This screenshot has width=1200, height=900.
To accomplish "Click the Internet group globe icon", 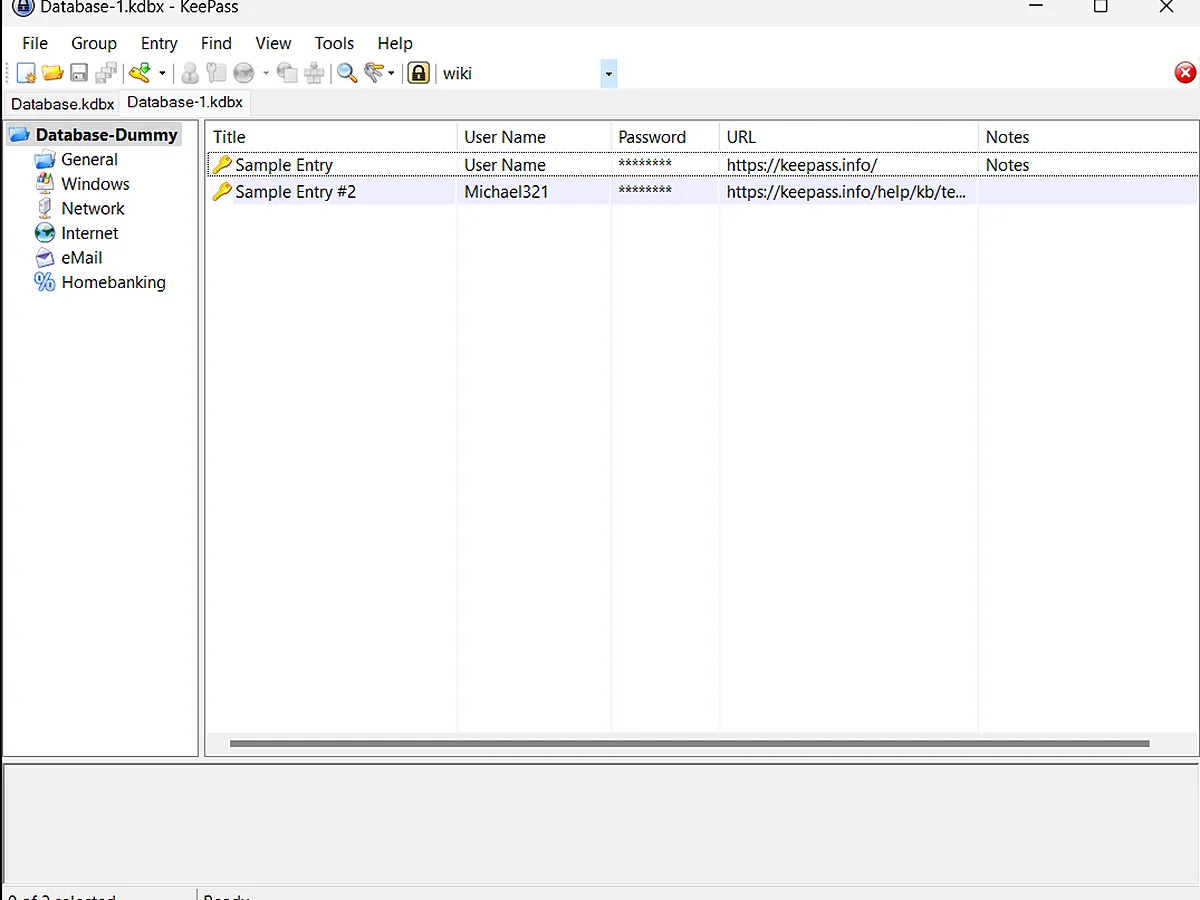I will (x=44, y=233).
